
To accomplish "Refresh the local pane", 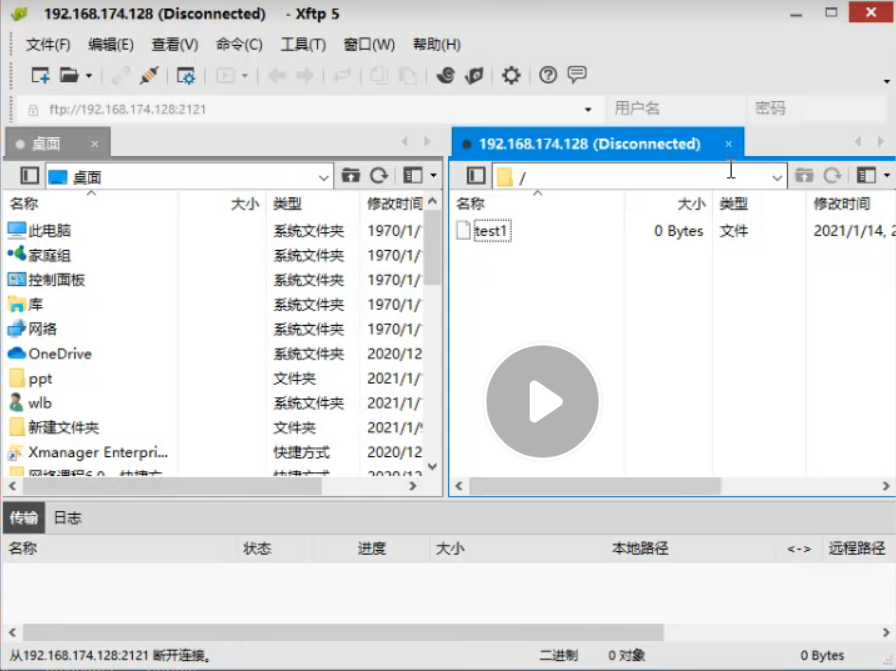I will coord(379,175).
